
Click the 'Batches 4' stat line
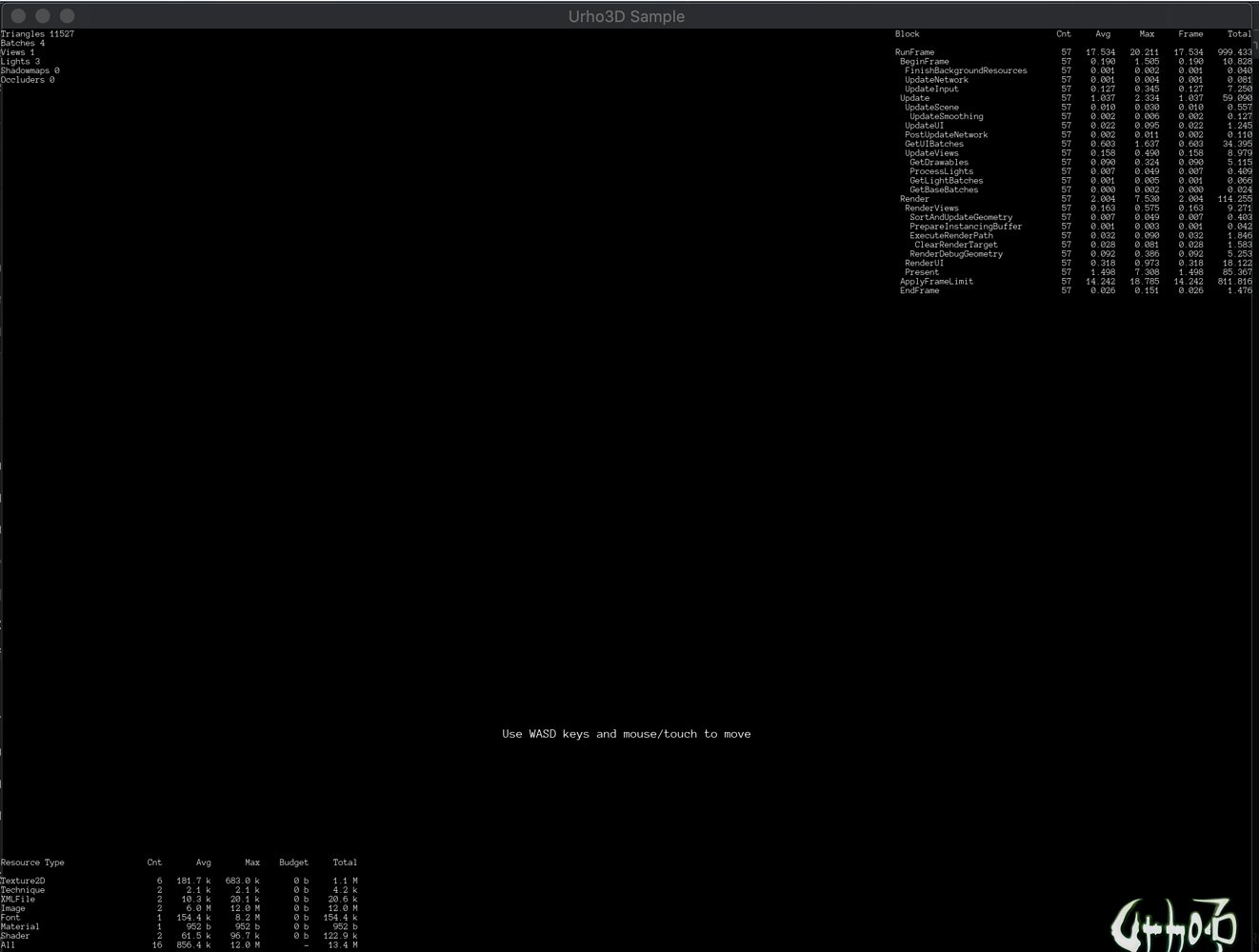click(23, 43)
